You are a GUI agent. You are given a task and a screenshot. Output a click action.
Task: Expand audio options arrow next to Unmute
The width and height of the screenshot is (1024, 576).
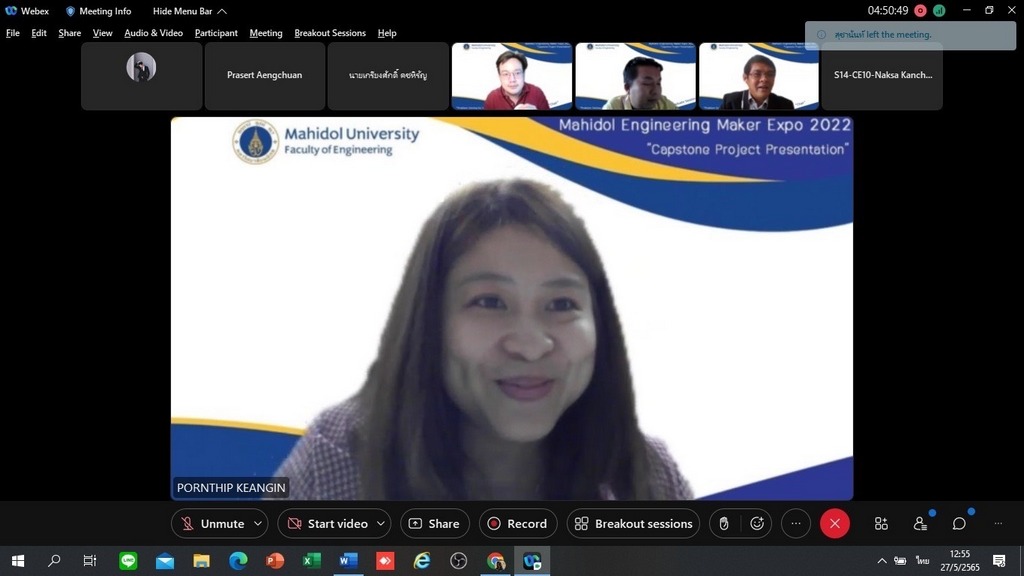pyautogui.click(x=258, y=523)
